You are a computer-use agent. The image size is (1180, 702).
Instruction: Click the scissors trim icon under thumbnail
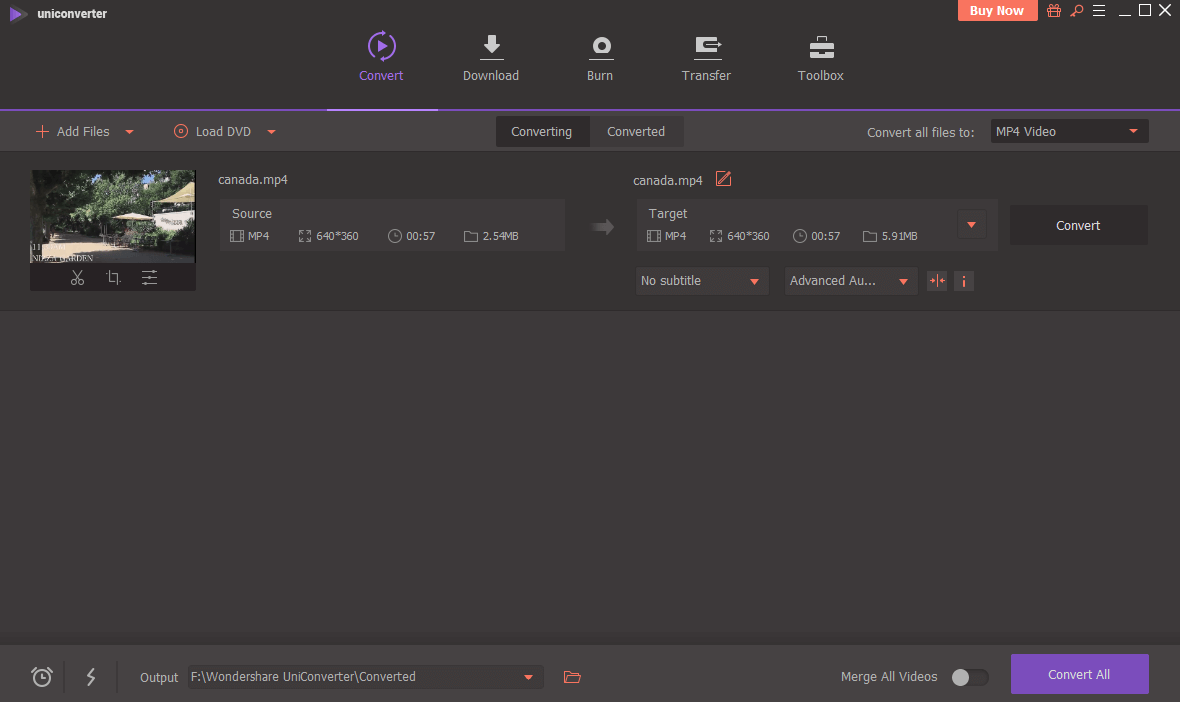(x=77, y=278)
